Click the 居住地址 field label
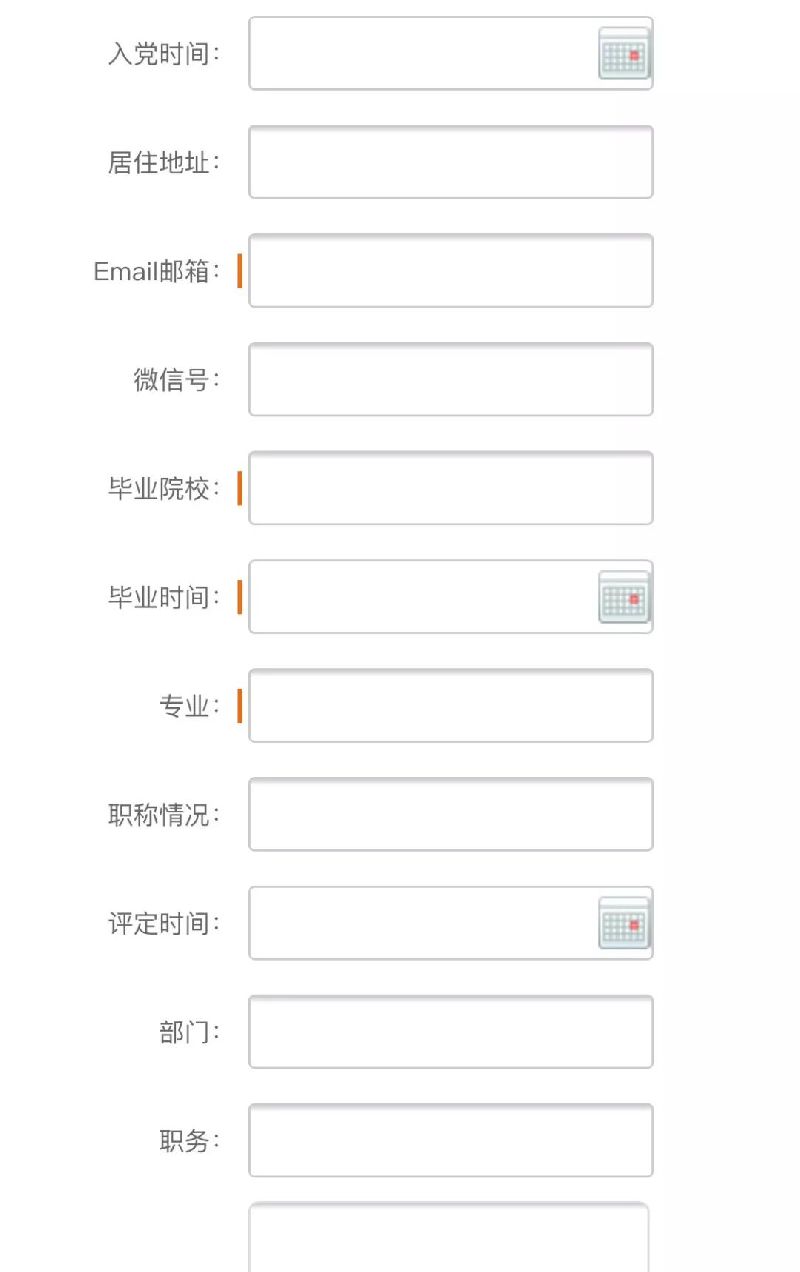Viewport: 800px width, 1272px height. pos(163,162)
